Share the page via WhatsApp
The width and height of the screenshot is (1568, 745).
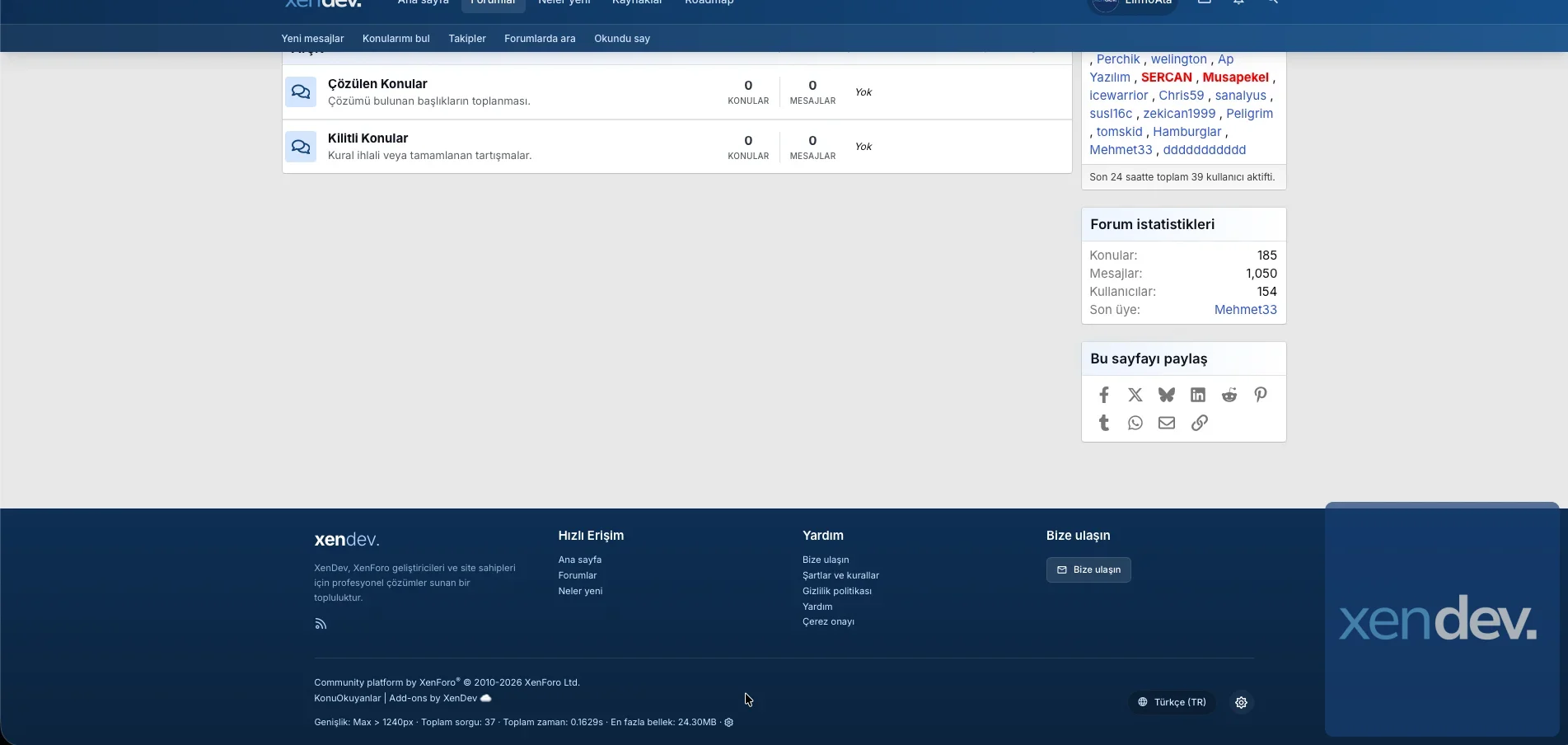1135,423
